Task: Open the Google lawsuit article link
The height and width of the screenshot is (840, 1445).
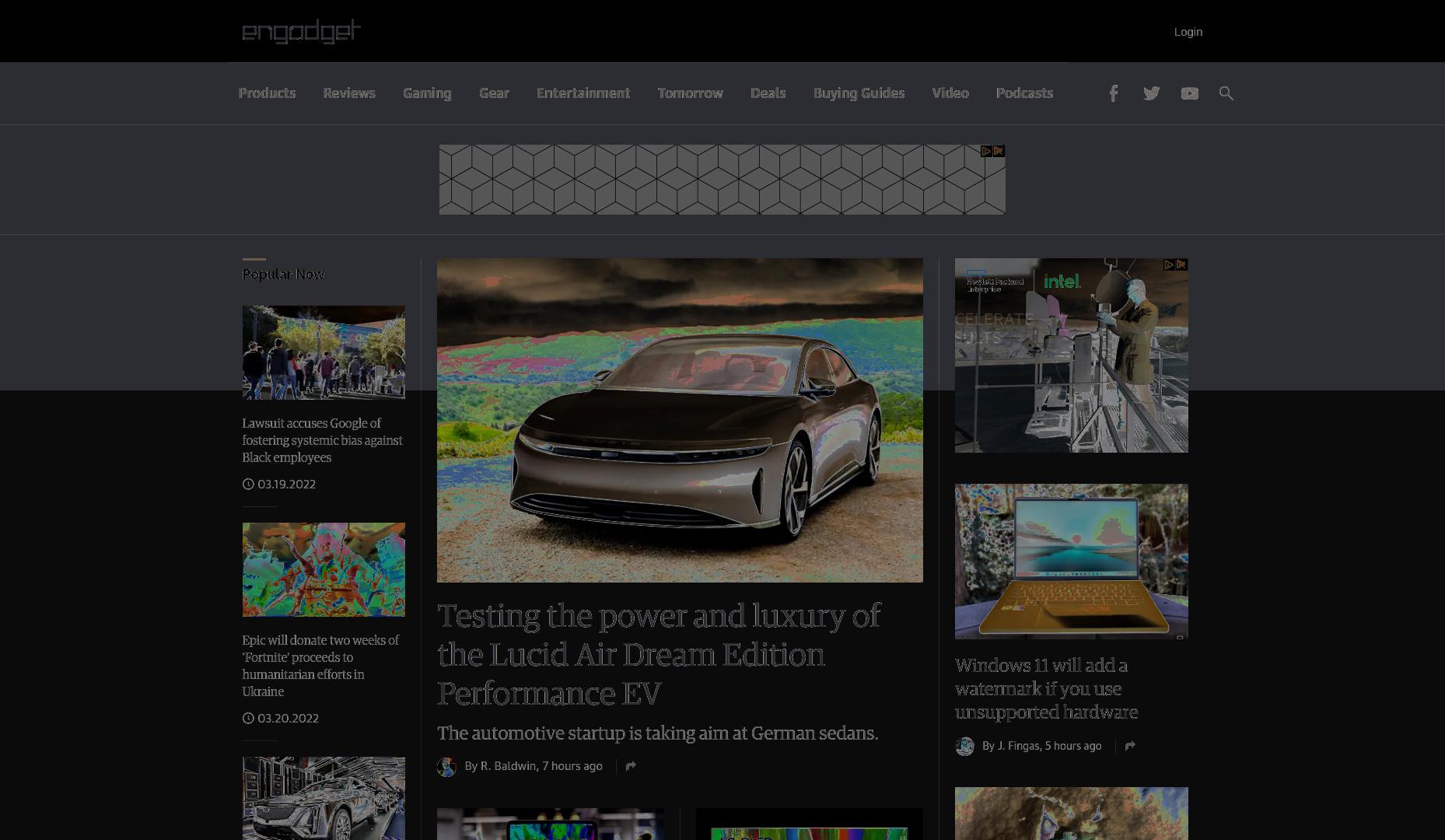Action: tap(322, 440)
